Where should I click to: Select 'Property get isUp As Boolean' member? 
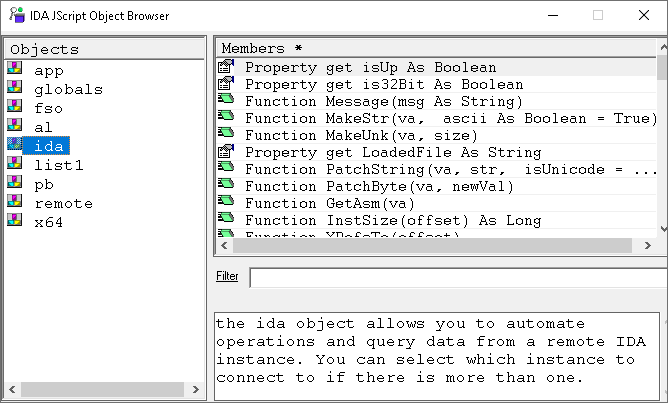click(436, 67)
